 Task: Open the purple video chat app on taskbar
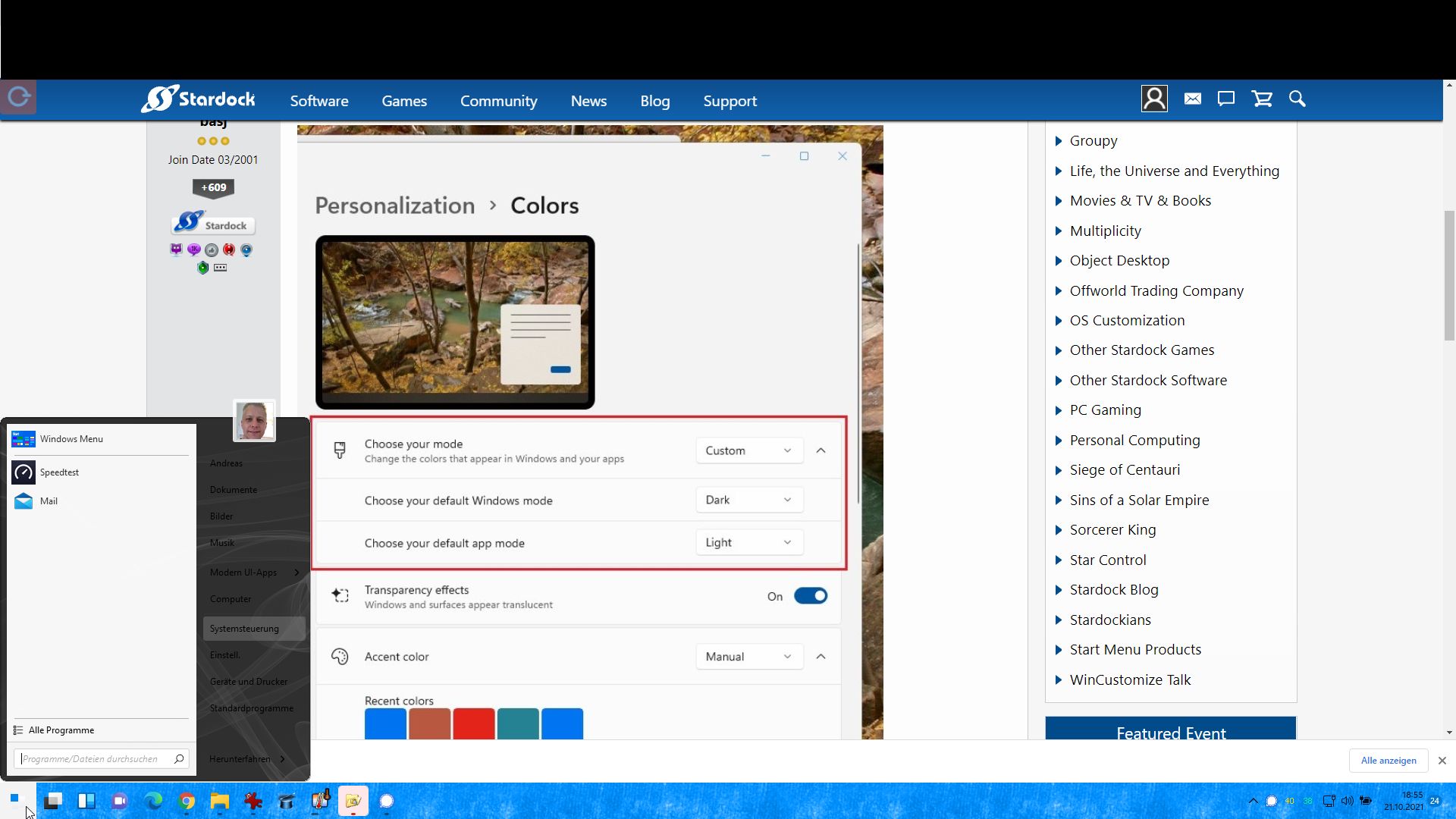point(120,801)
